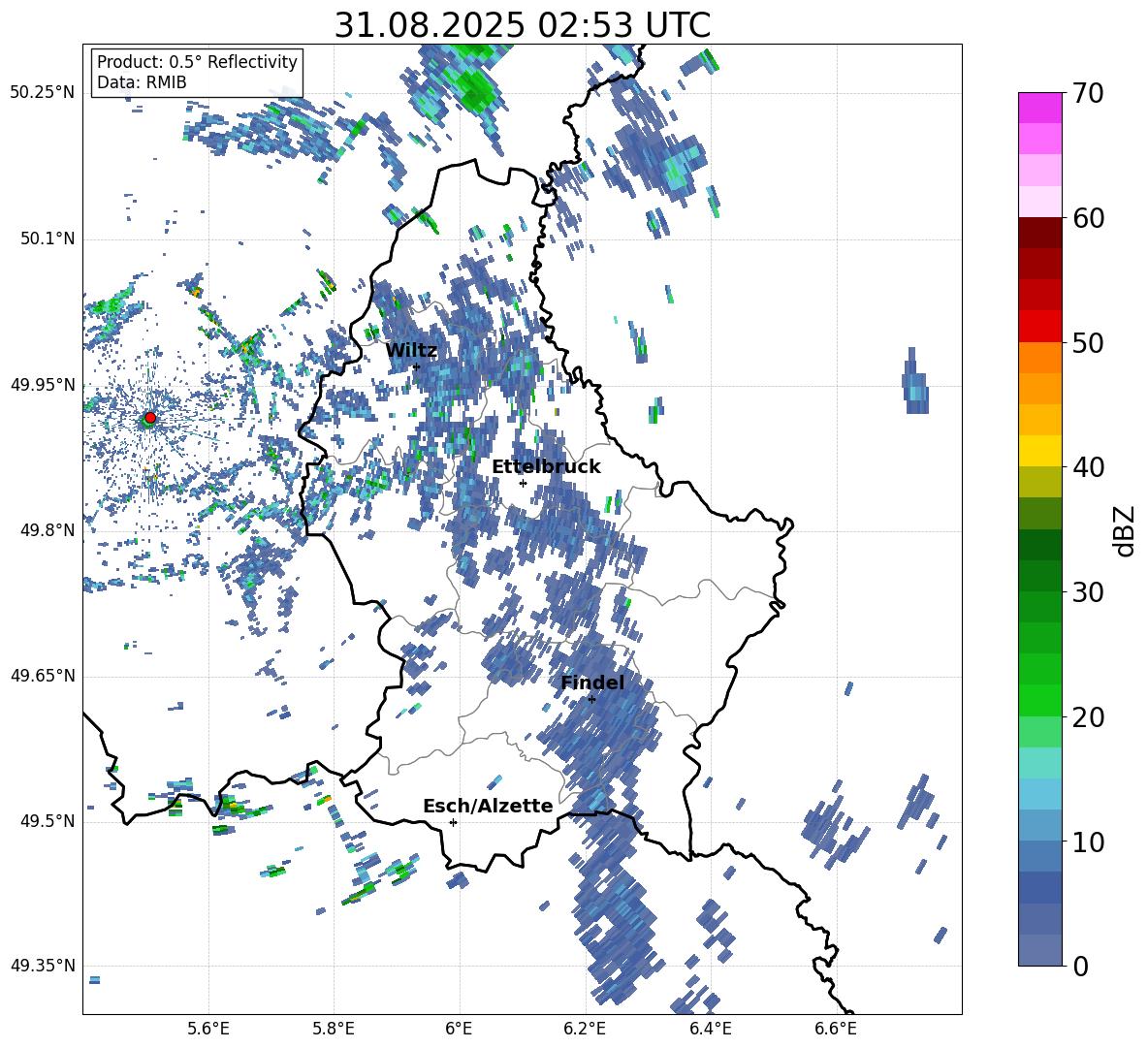The width and height of the screenshot is (1148, 1048).
Task: Click the 50.1°N latitude label
Action: tap(47, 238)
